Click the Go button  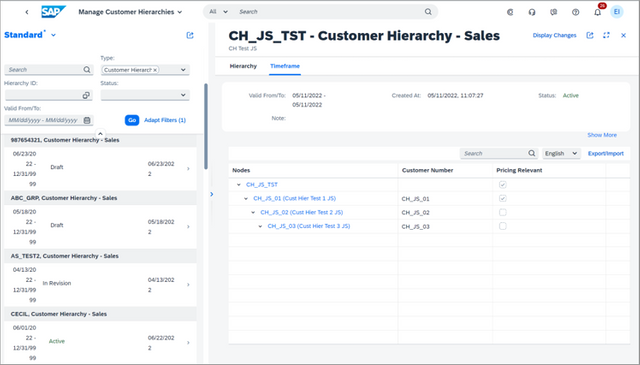(132, 120)
